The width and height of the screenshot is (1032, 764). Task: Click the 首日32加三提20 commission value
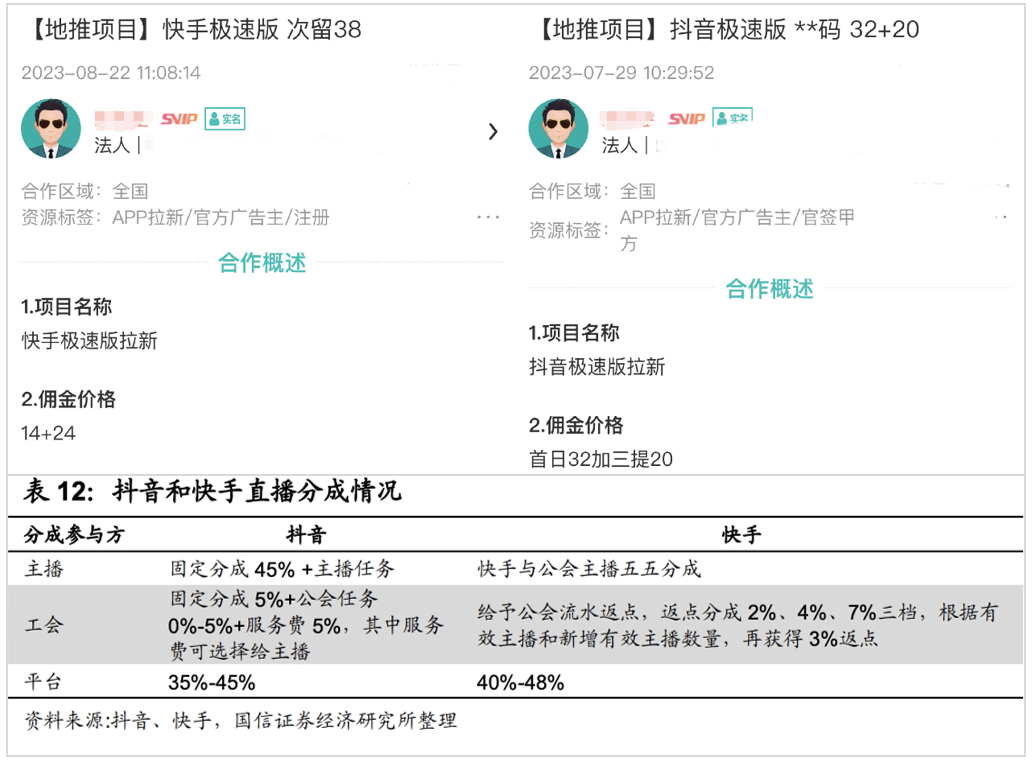click(x=601, y=459)
